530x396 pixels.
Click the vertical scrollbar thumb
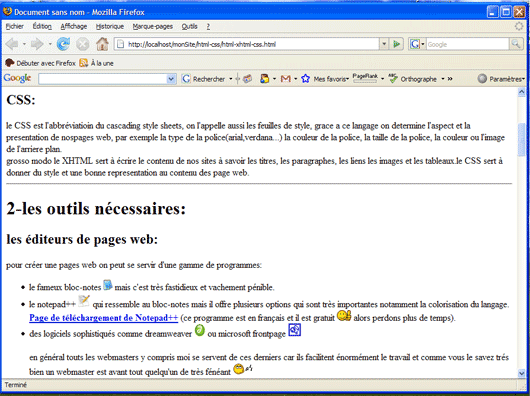coord(522,140)
